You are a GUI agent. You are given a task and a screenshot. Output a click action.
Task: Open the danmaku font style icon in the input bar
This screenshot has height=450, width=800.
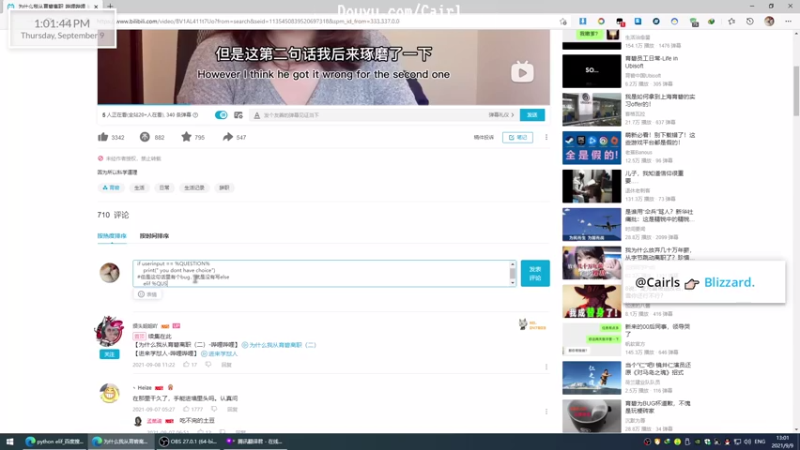click(257, 115)
